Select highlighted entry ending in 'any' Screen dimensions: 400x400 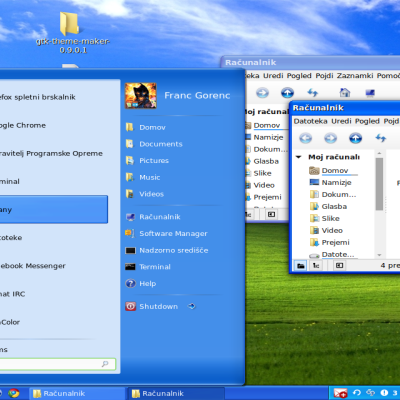point(54,209)
